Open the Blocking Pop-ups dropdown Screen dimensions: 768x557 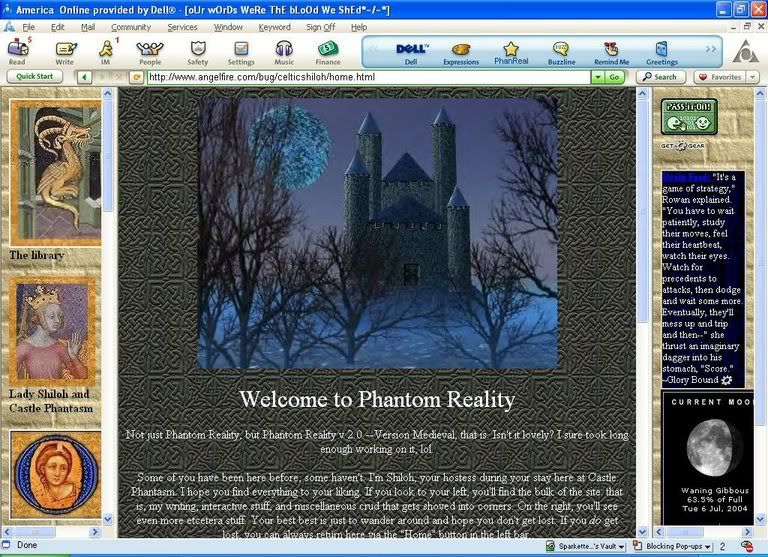point(707,546)
